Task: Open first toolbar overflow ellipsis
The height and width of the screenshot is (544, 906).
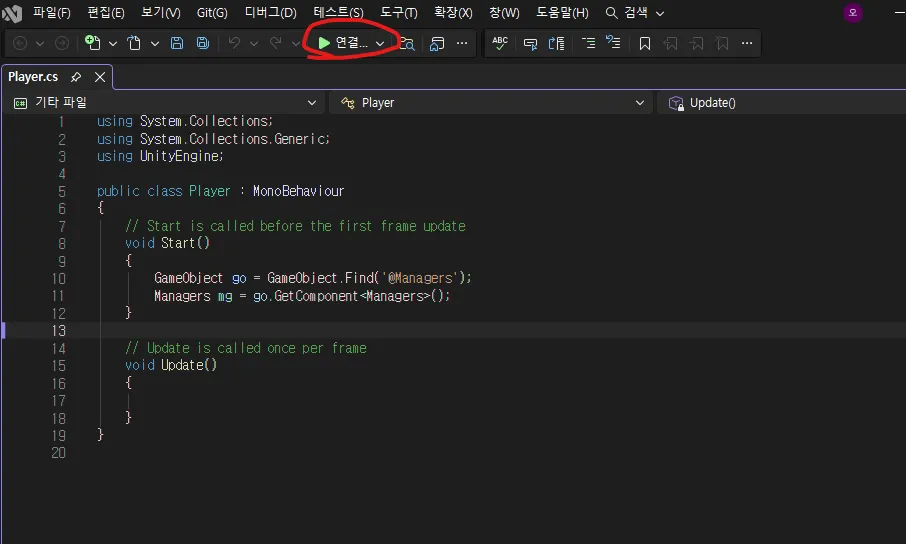Action: coord(462,43)
